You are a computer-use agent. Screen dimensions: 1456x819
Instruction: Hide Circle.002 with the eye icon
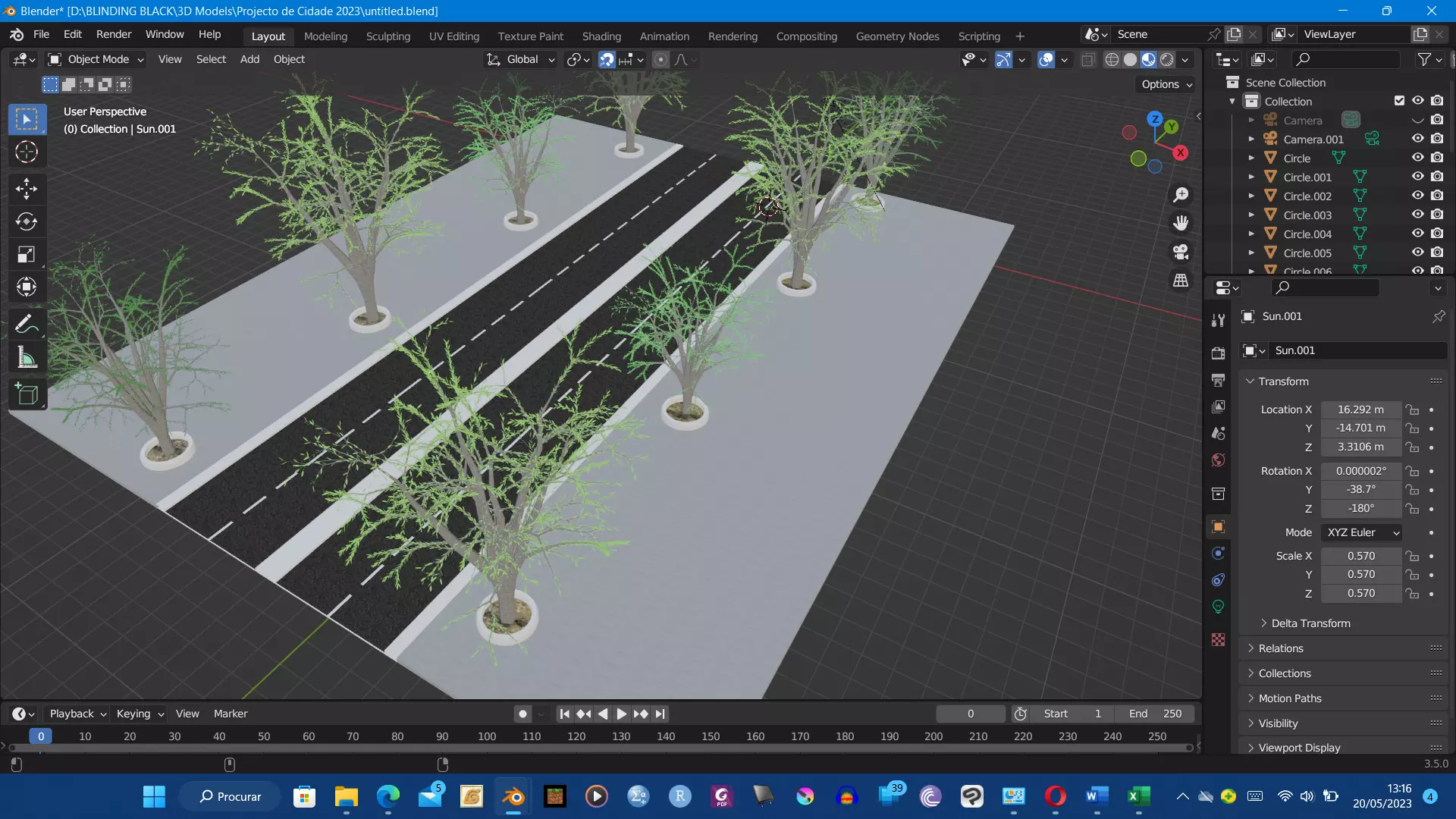click(1417, 196)
